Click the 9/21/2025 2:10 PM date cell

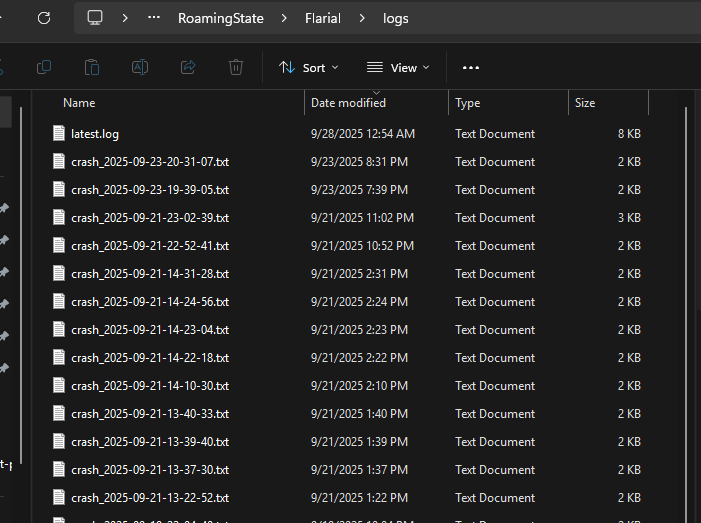(x=359, y=386)
